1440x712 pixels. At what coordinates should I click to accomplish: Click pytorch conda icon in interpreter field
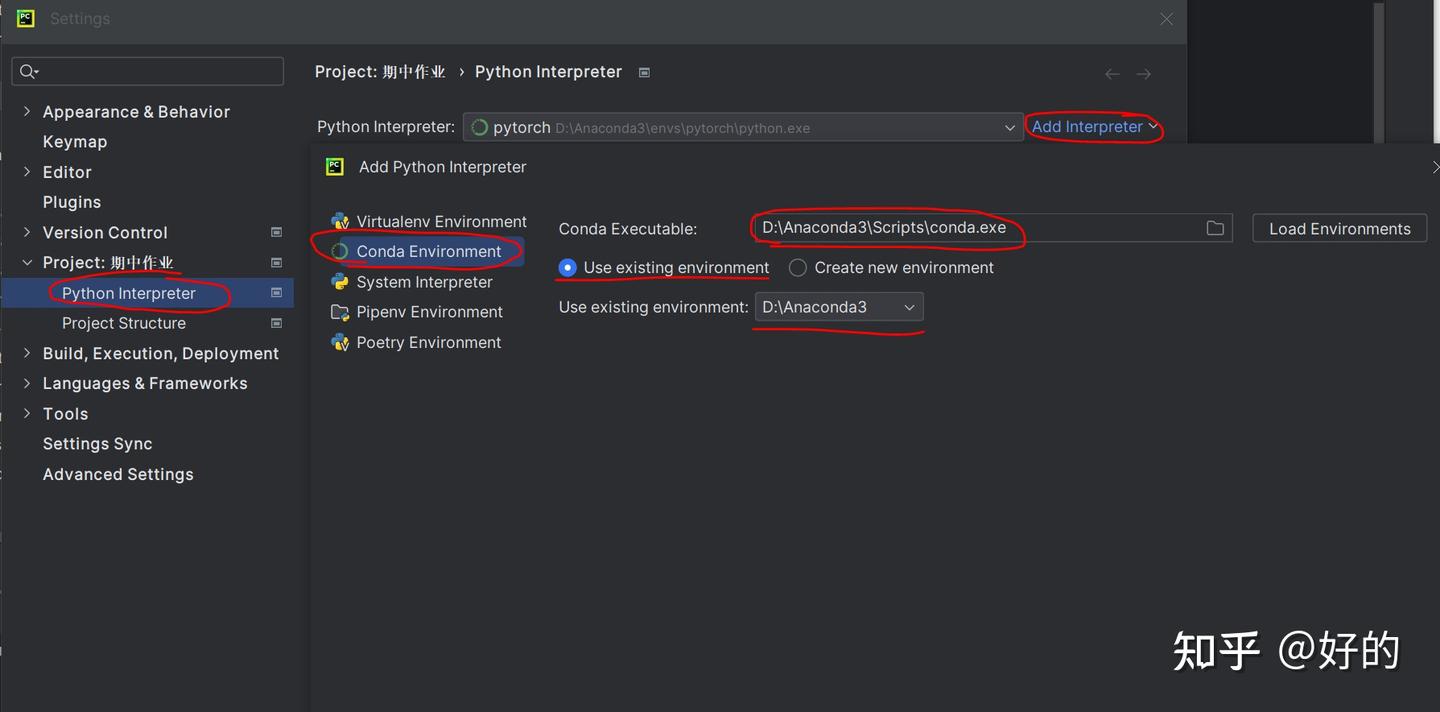pos(479,127)
